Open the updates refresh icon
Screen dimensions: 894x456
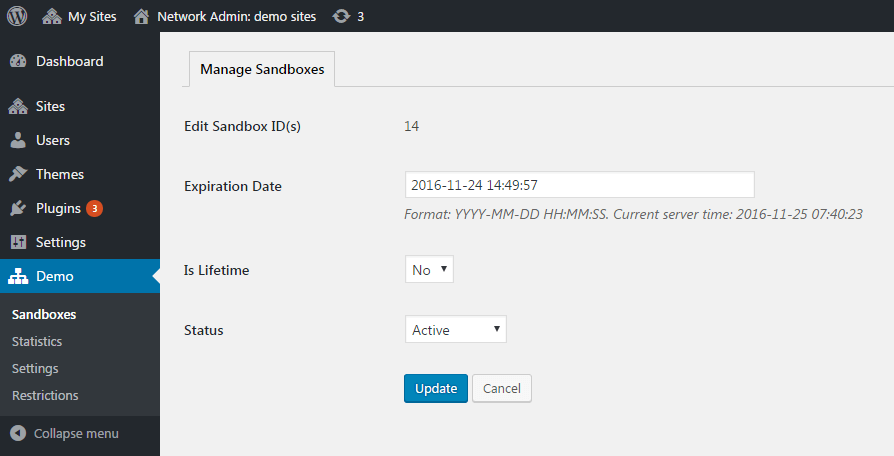click(x=341, y=17)
